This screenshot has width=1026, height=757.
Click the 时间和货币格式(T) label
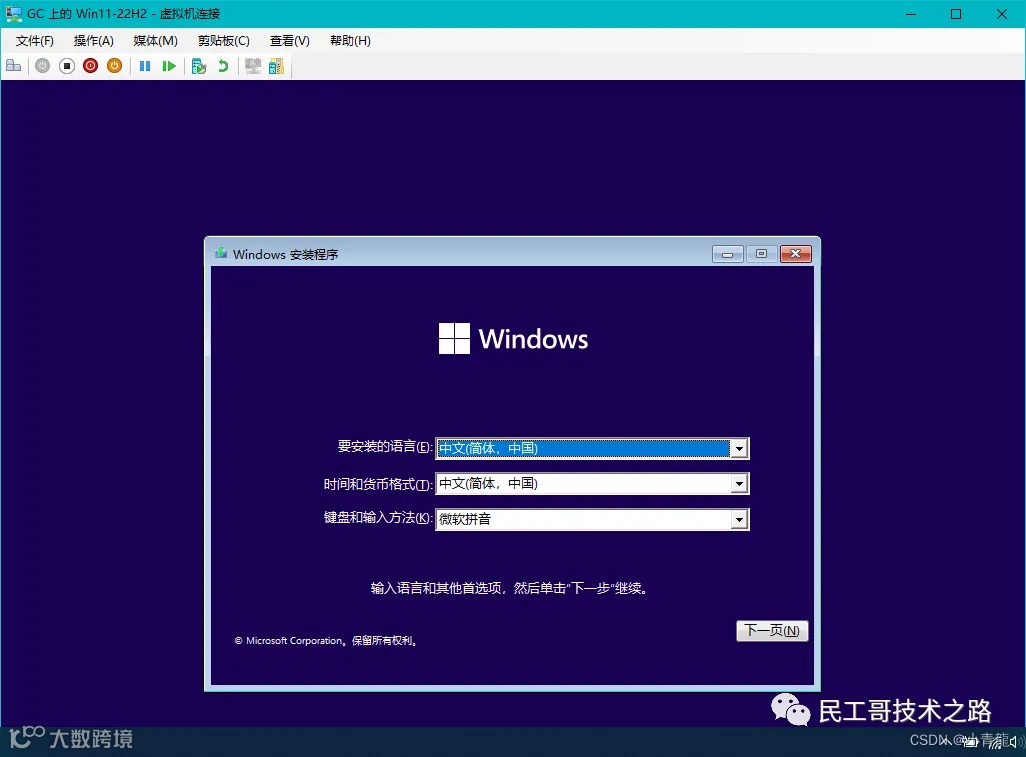pyautogui.click(x=378, y=484)
